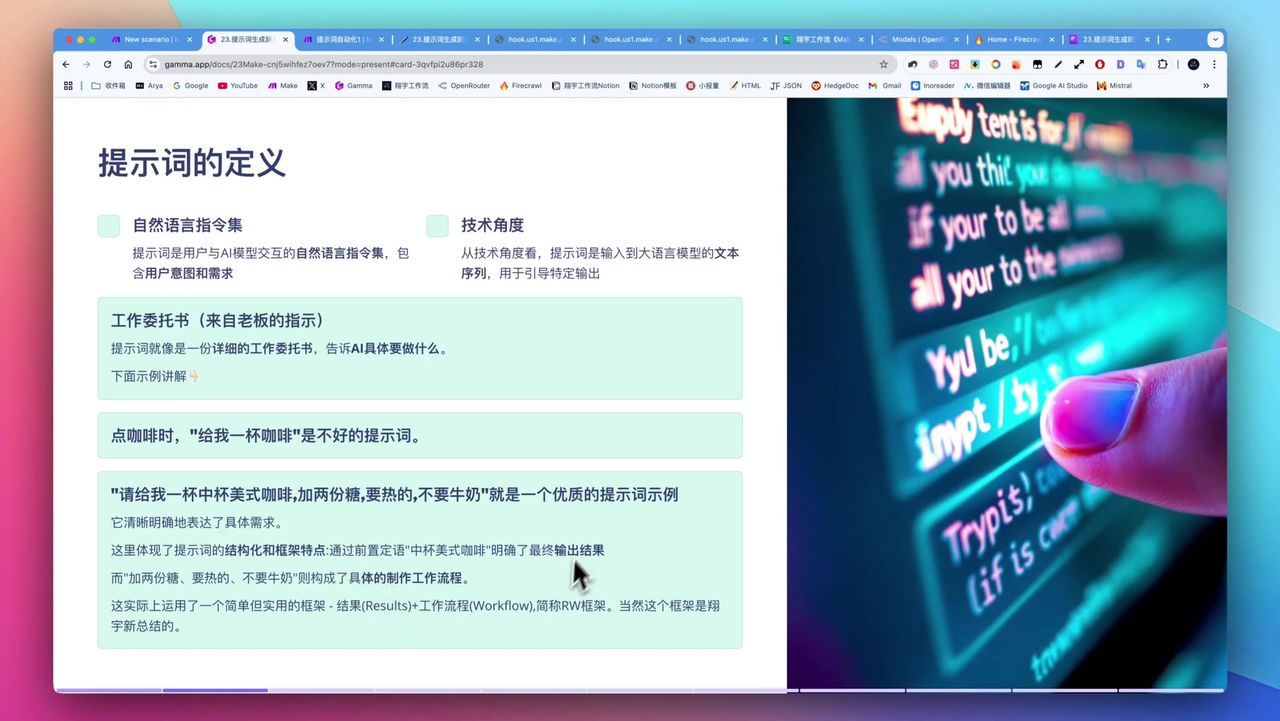
Task: Open the Google Translate extension icon
Action: point(1141,64)
